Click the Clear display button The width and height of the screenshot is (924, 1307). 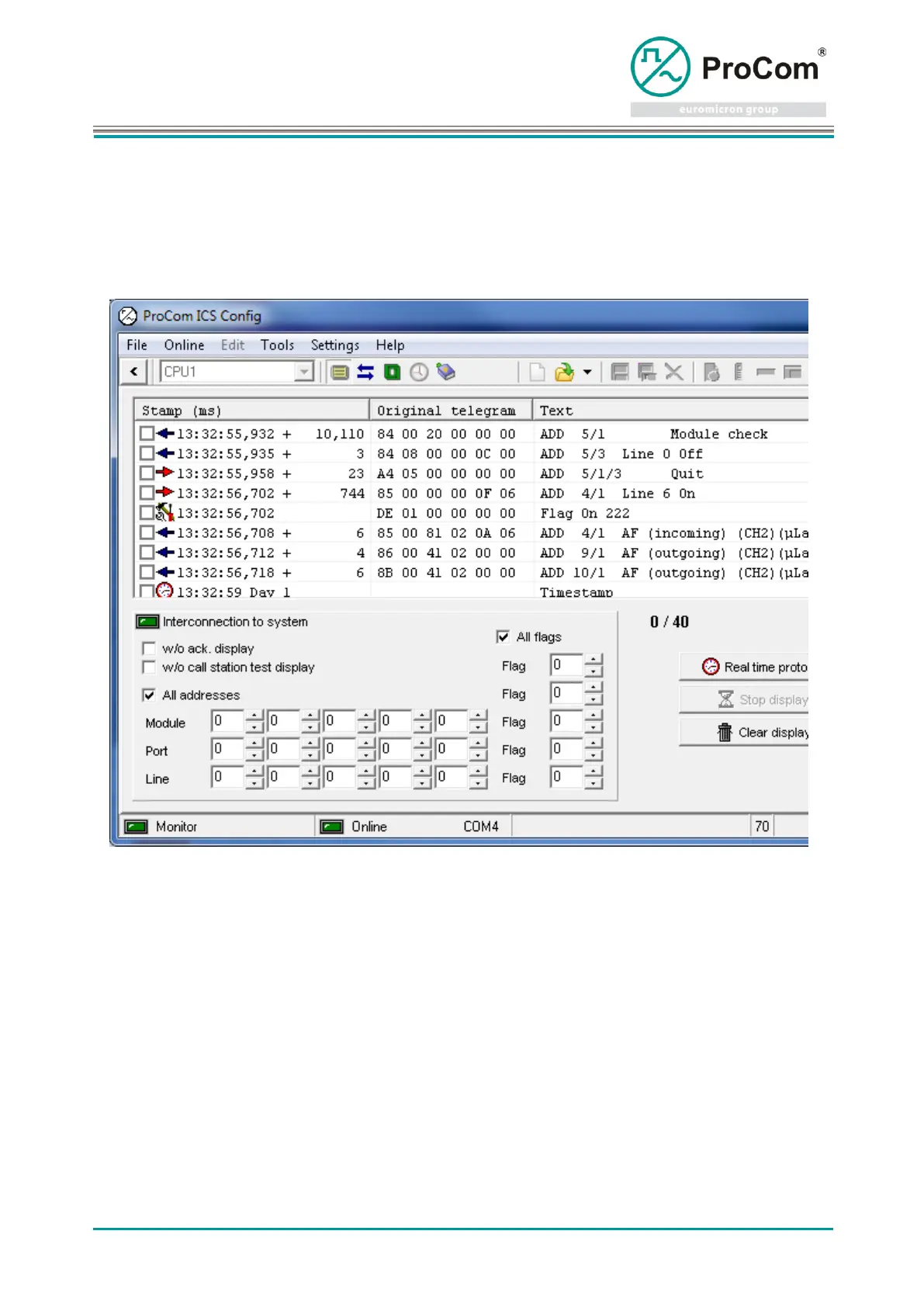(744, 733)
